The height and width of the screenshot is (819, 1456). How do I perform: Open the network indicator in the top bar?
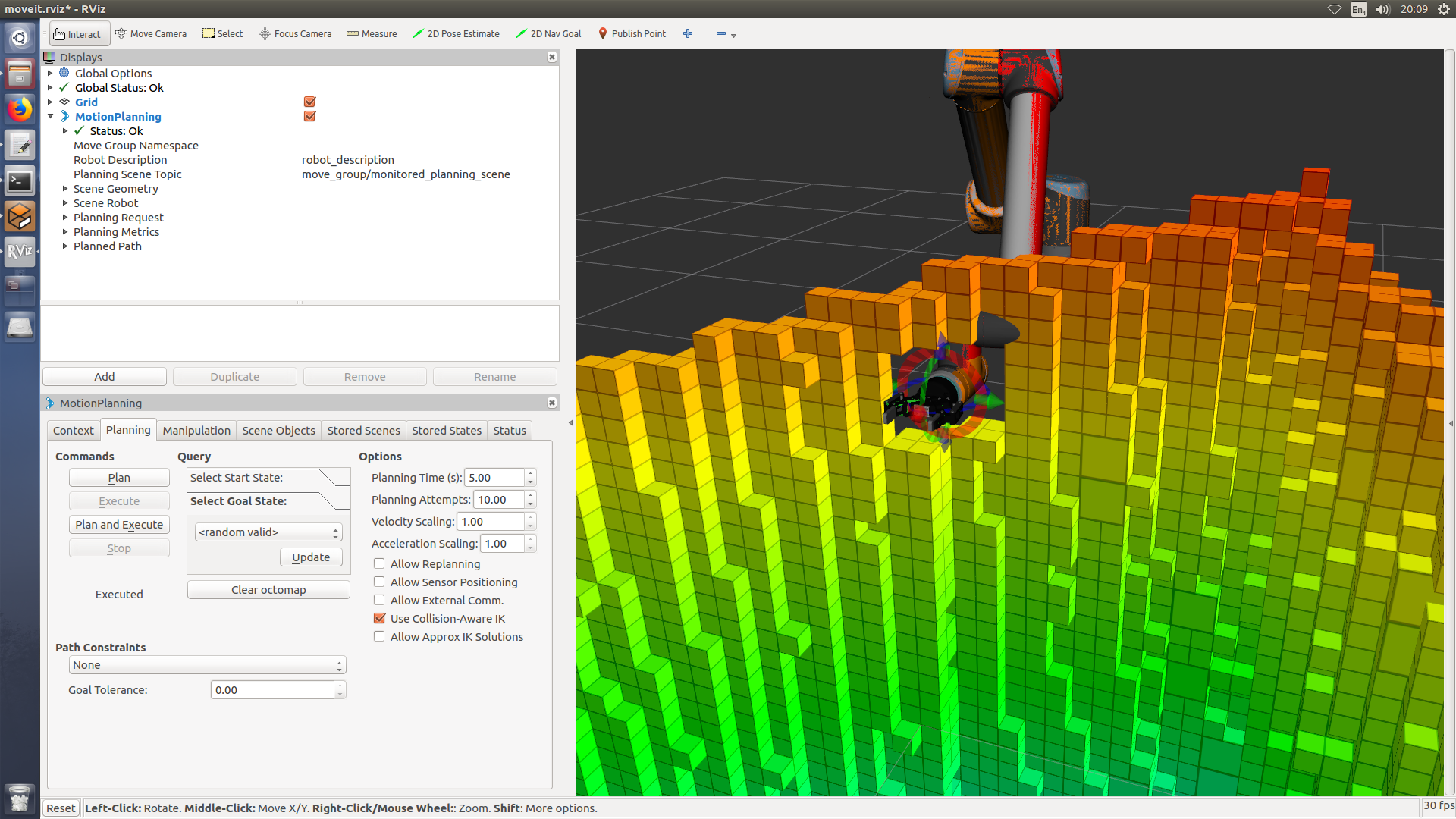[1335, 9]
